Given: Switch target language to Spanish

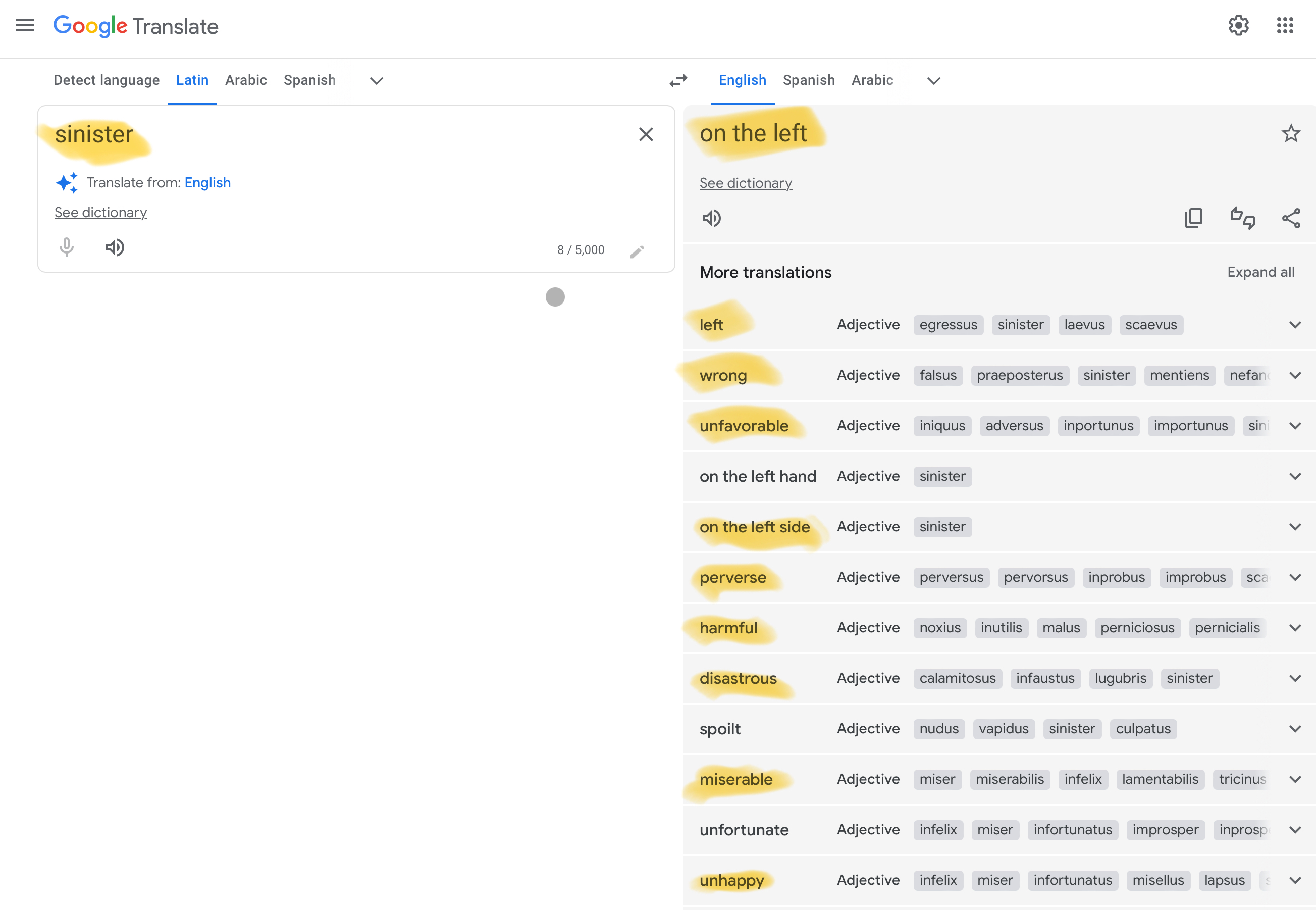Looking at the screenshot, I should pyautogui.click(x=808, y=80).
